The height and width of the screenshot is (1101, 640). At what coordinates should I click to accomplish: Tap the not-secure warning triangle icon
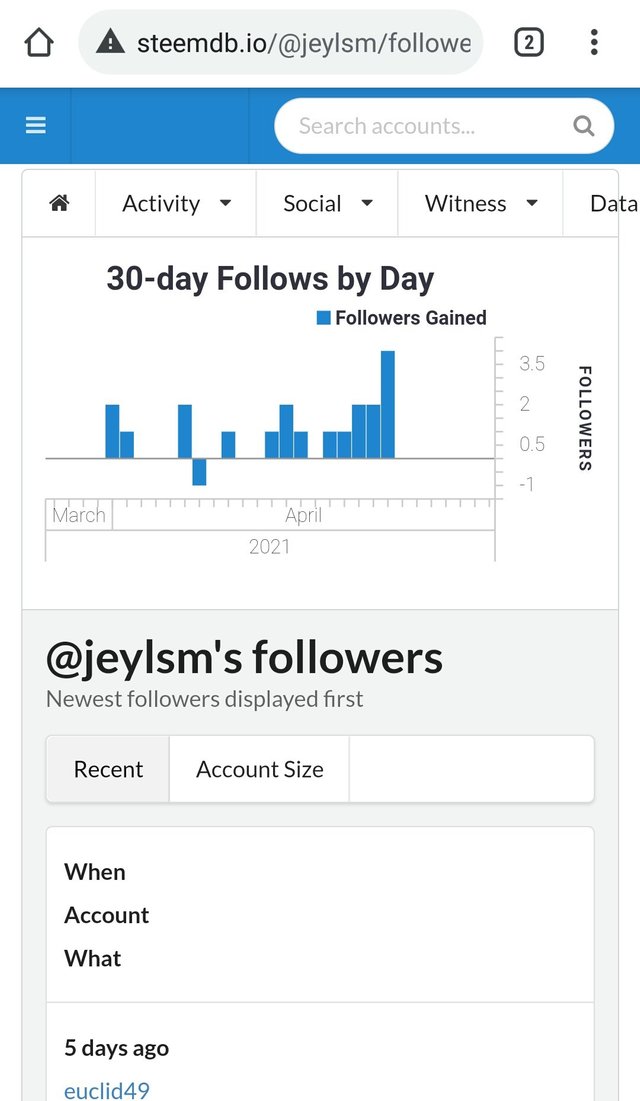(x=110, y=43)
